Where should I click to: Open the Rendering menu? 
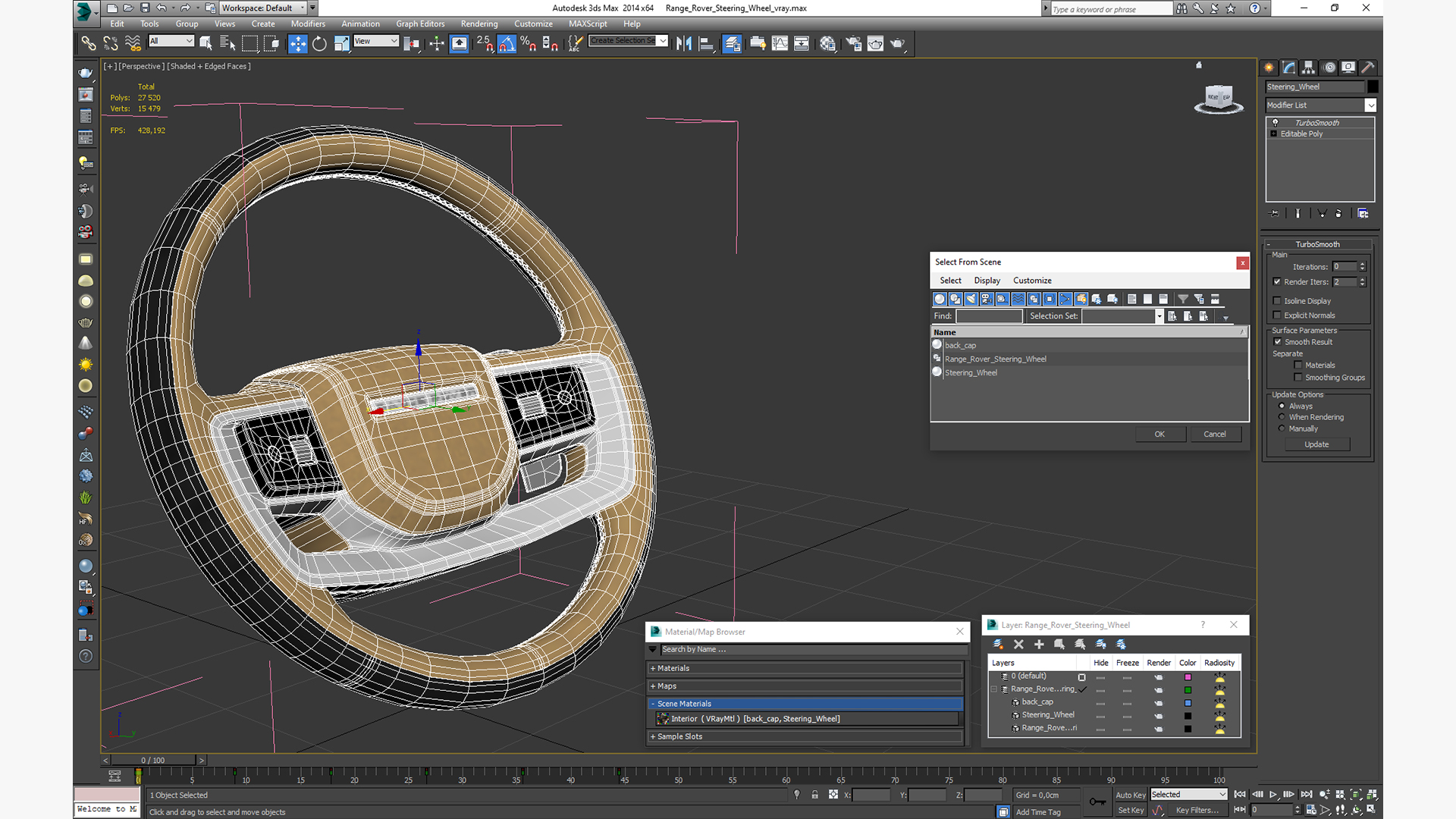tap(479, 24)
